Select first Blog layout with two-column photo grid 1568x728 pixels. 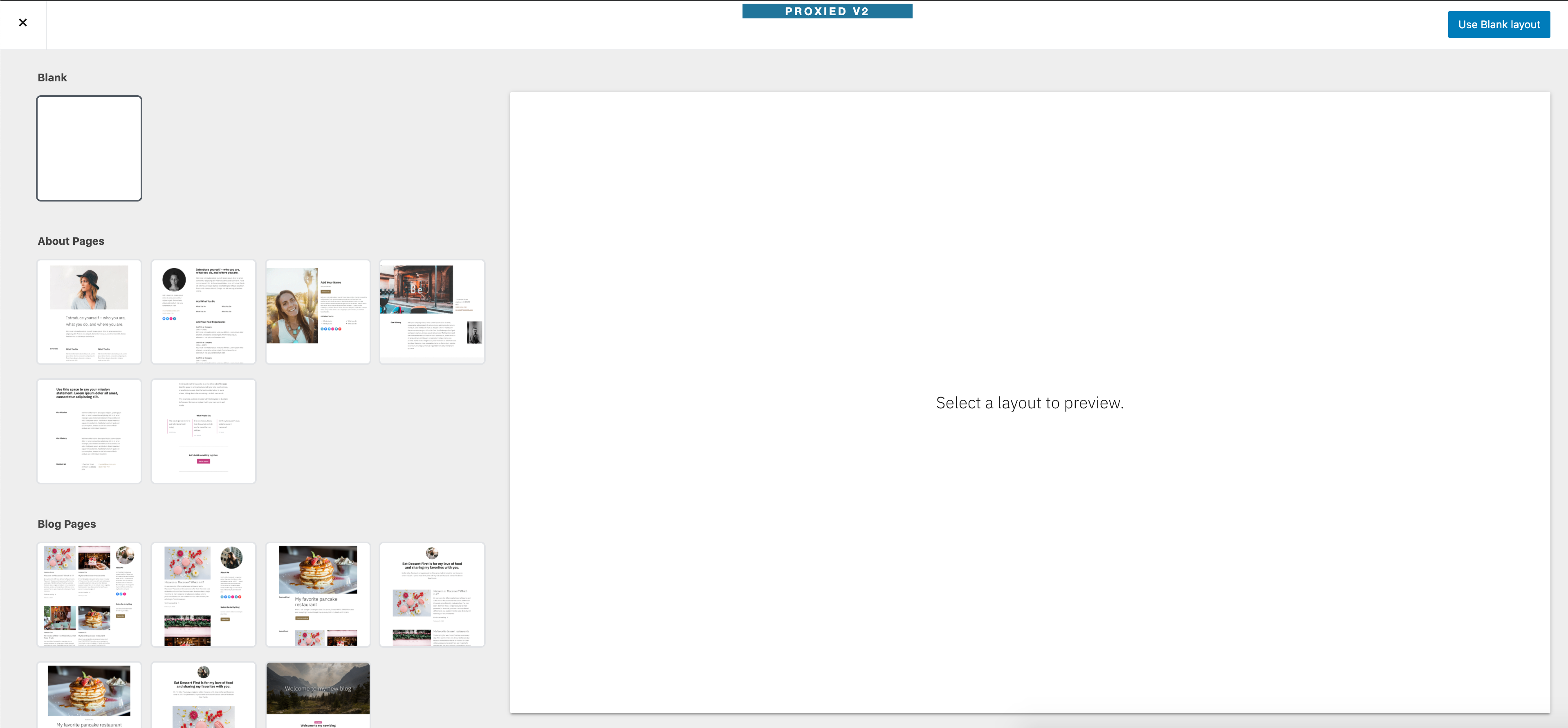[89, 594]
